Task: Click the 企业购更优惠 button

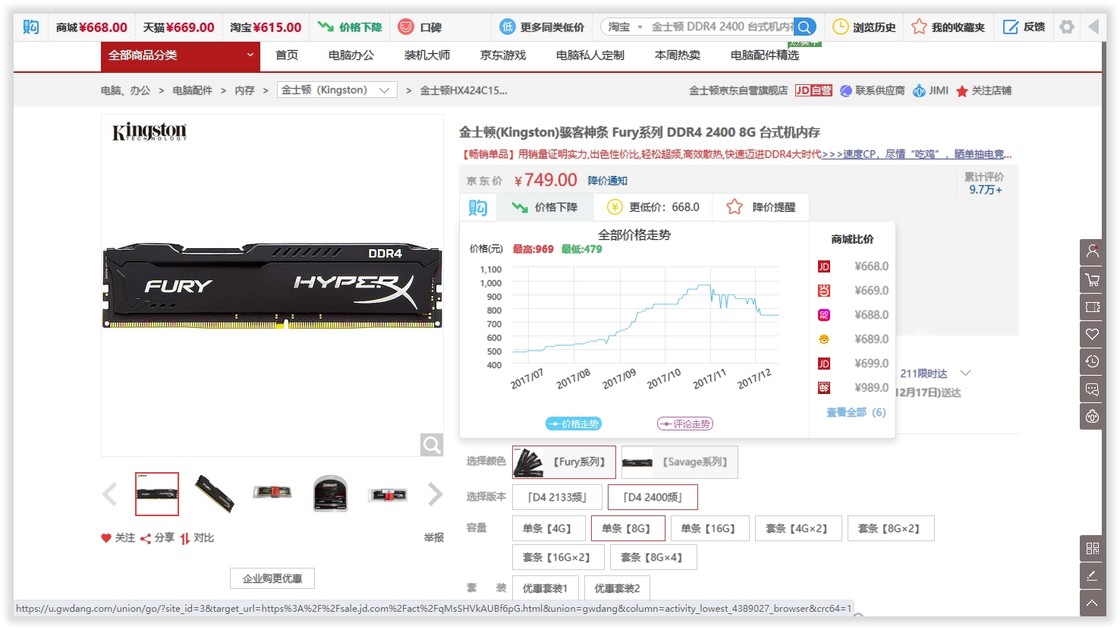Action: point(272,579)
